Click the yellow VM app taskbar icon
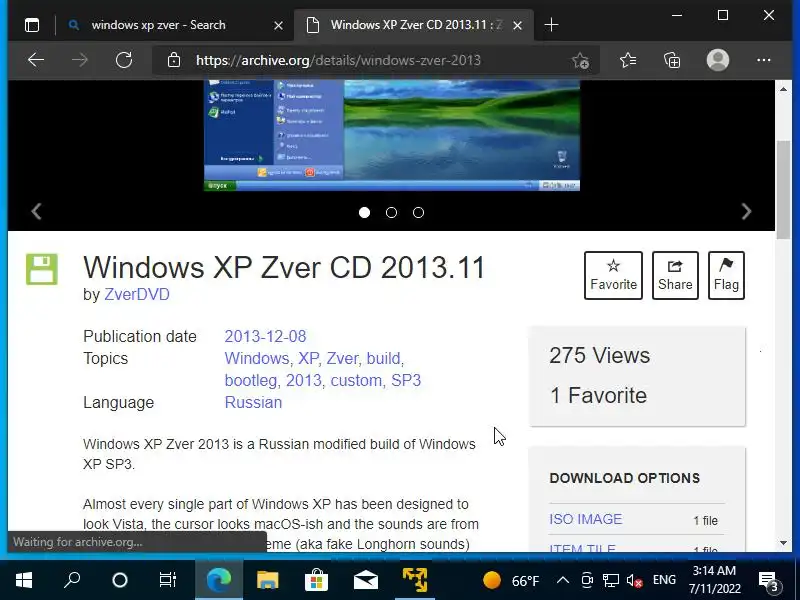 point(415,580)
